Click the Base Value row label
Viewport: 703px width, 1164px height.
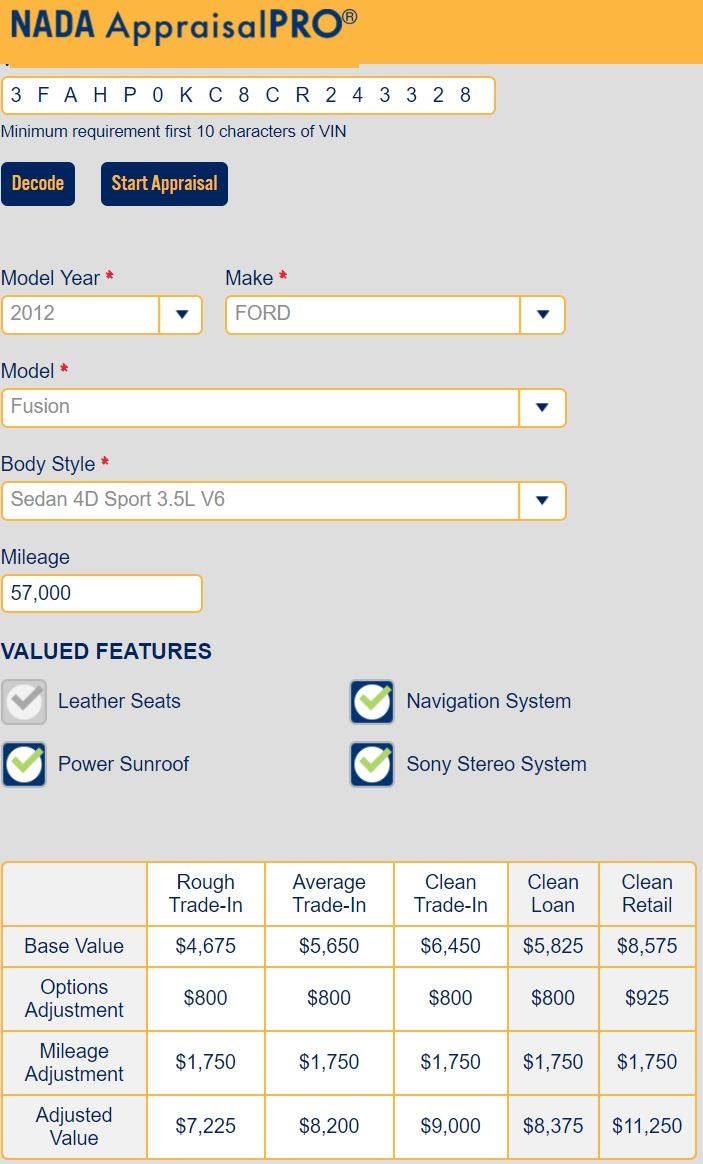74,946
